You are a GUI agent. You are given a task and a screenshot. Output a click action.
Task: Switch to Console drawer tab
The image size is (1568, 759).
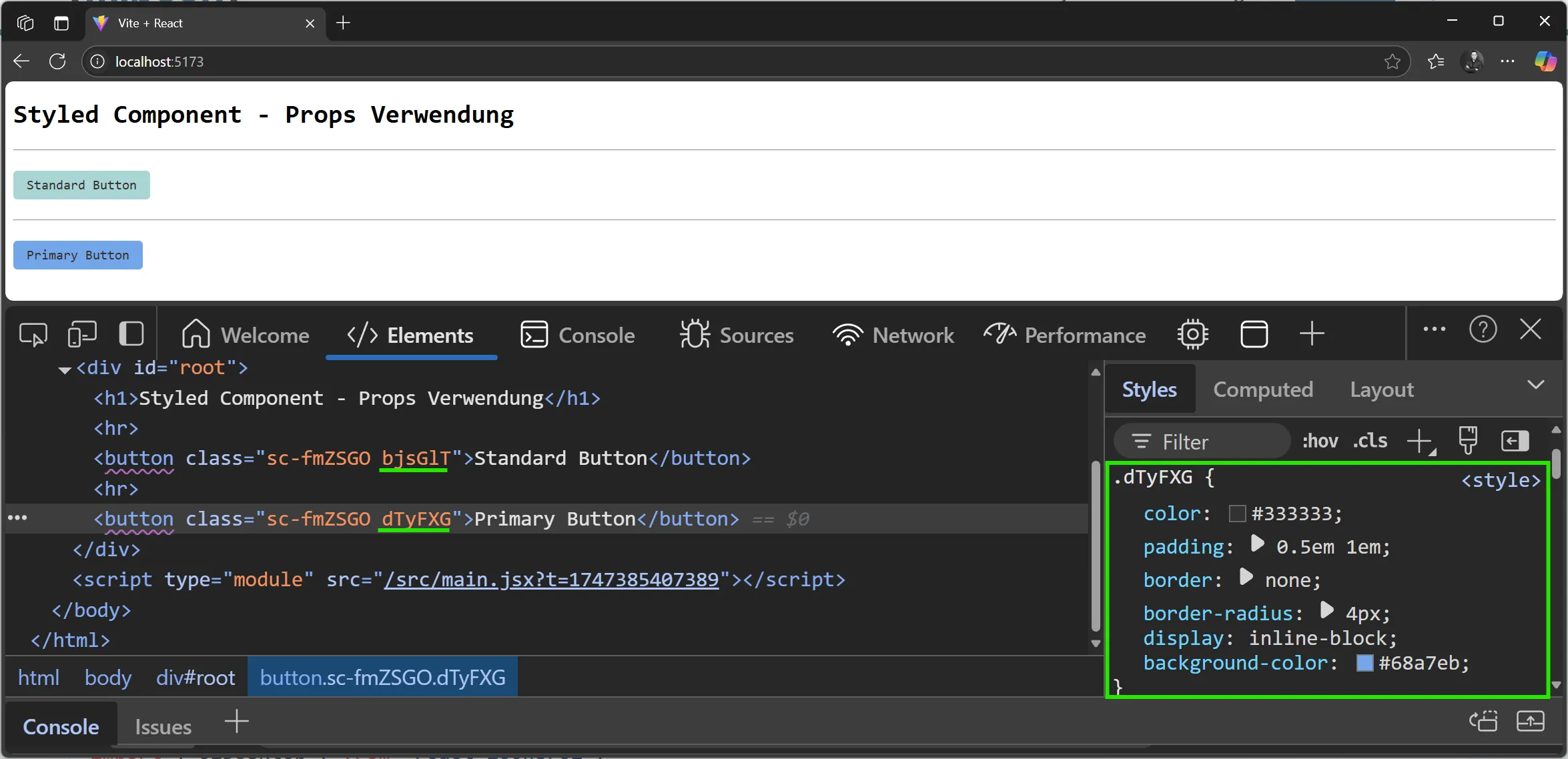[x=61, y=726]
